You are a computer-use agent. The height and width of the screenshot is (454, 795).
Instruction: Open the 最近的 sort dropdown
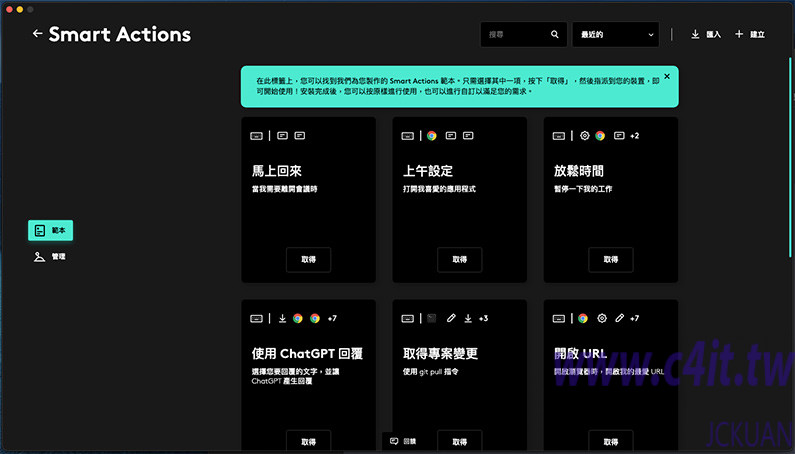point(616,34)
